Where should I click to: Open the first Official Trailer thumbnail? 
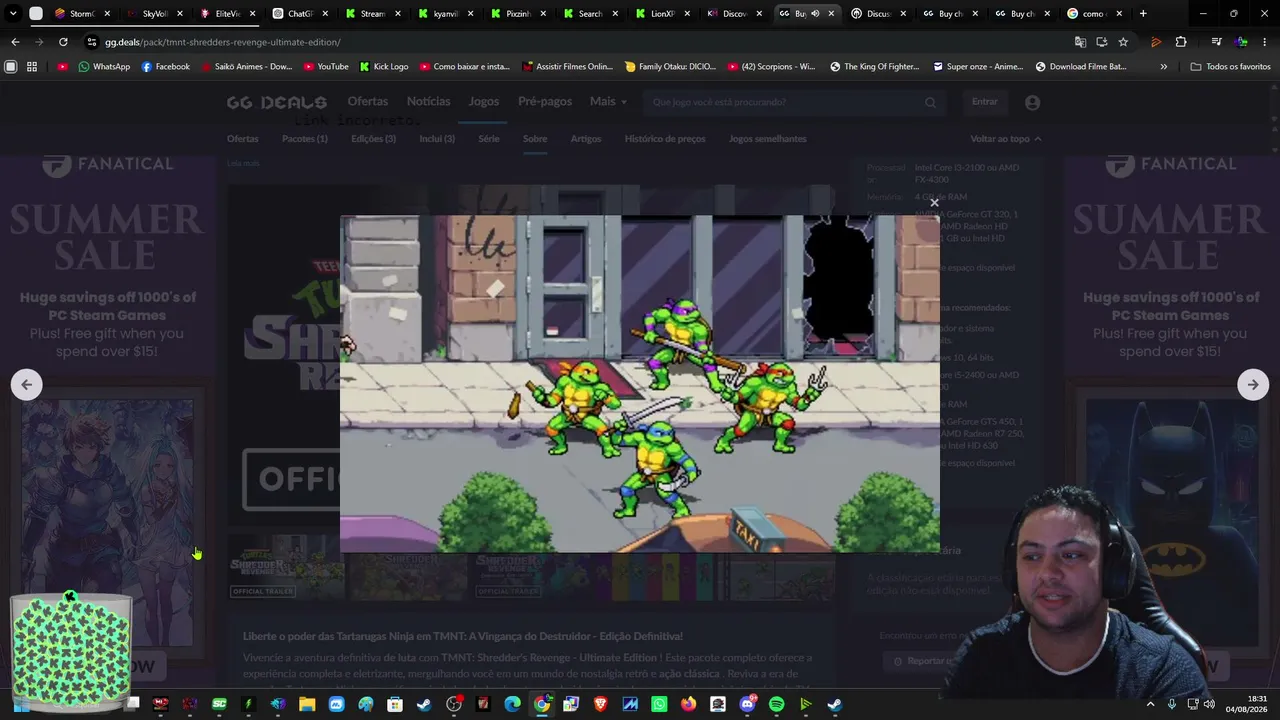click(x=286, y=567)
